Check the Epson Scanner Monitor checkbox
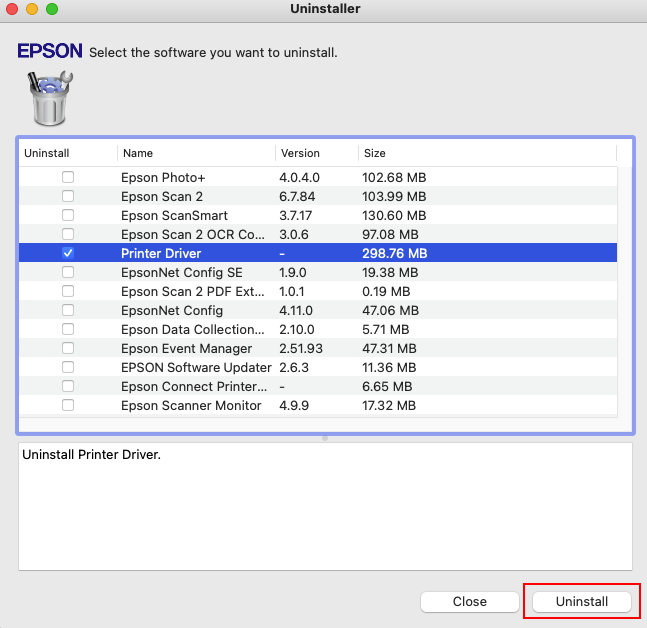 point(68,405)
